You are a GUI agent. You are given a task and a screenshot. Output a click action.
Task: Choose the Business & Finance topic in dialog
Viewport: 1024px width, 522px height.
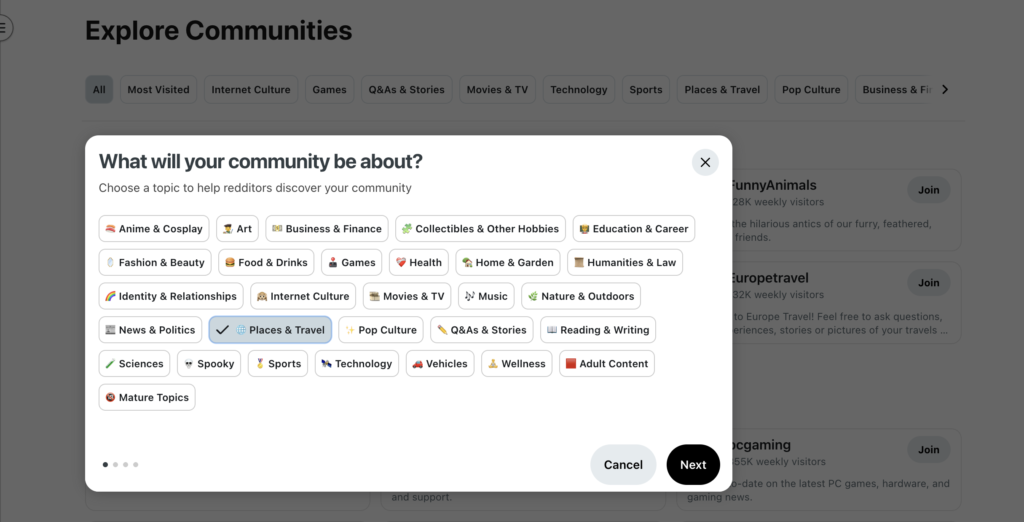[327, 229]
